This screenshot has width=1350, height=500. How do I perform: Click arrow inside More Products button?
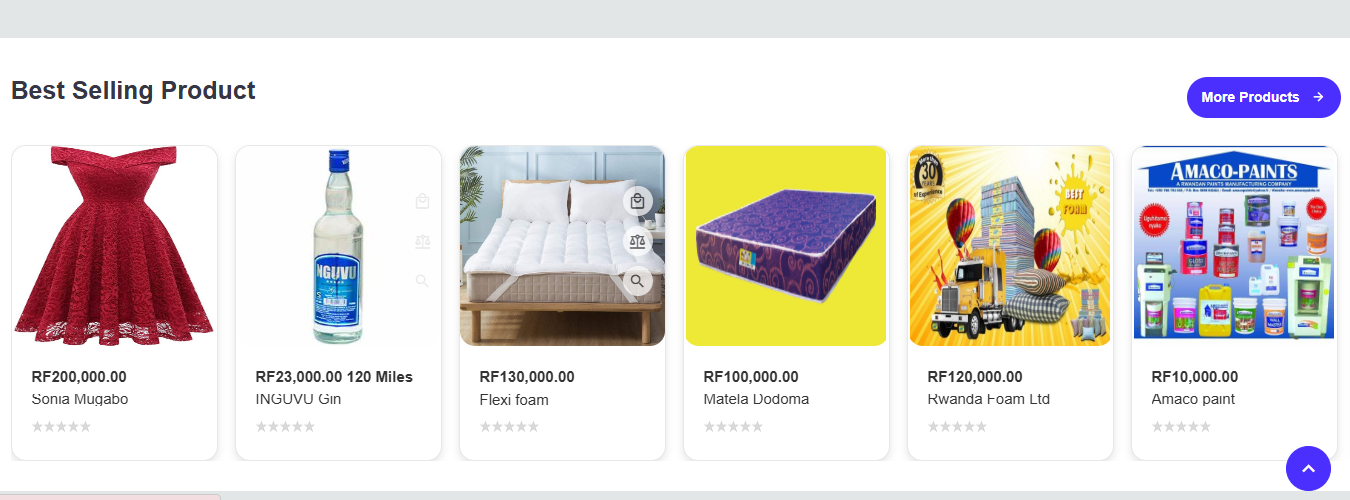tap(1318, 97)
